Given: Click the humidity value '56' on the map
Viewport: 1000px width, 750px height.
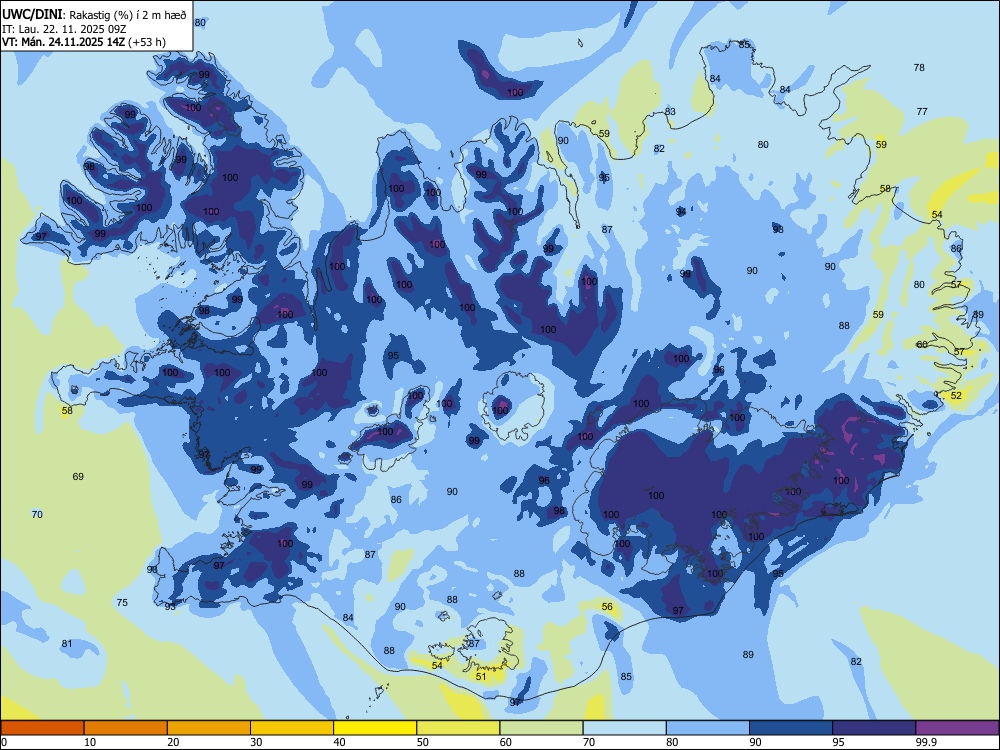Looking at the screenshot, I should click(x=607, y=607).
